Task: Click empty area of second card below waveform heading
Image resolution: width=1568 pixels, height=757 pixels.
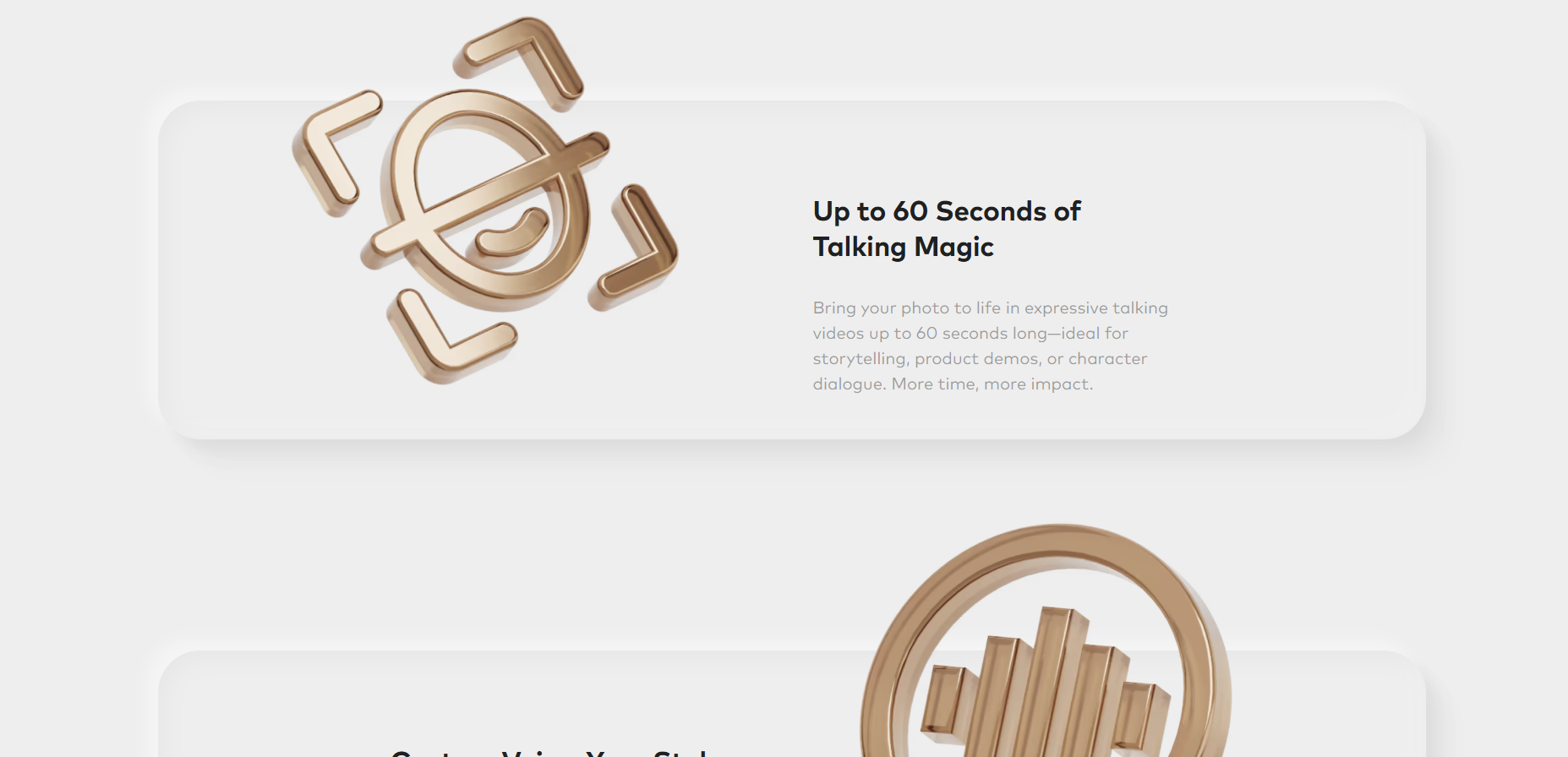Action: [507, 701]
